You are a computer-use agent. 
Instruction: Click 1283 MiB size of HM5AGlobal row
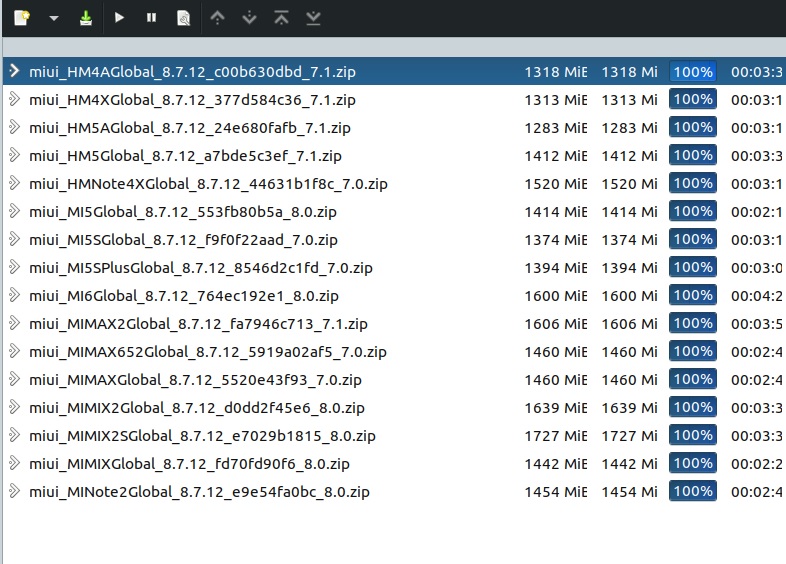556,128
